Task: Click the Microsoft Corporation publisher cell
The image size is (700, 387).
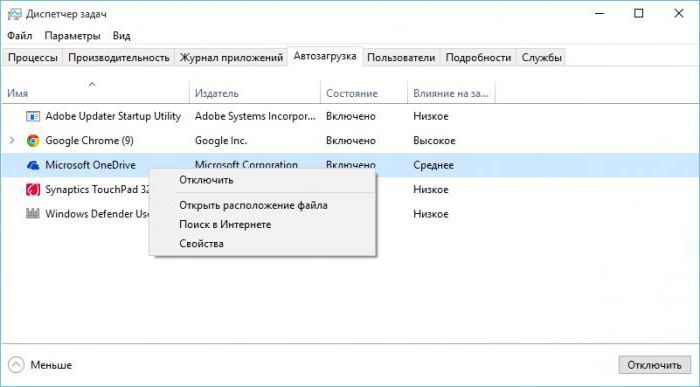Action: click(246, 165)
